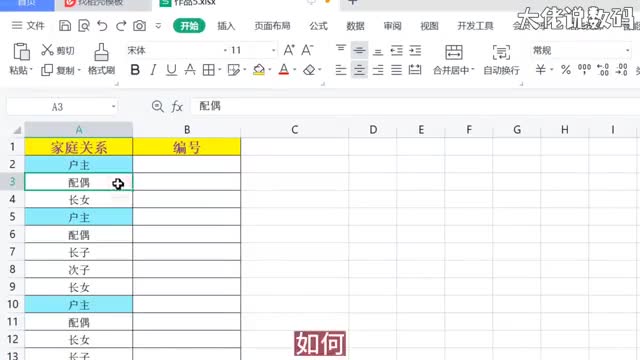Click the eraser clear format icon

(x=309, y=70)
